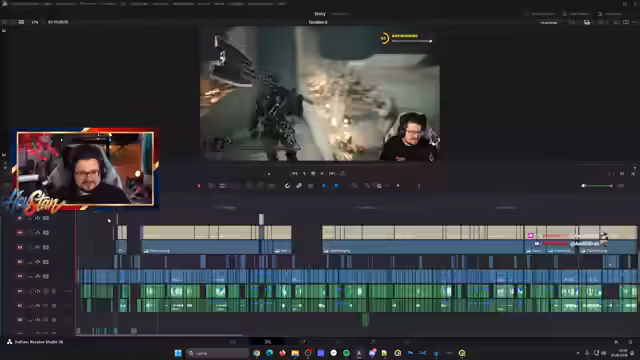Open File Explorer from the taskbar
The height and width of the screenshot is (360, 640).
(x=295, y=353)
